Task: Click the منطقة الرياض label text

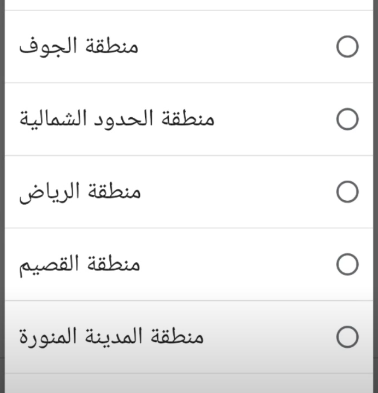Action: [80, 192]
